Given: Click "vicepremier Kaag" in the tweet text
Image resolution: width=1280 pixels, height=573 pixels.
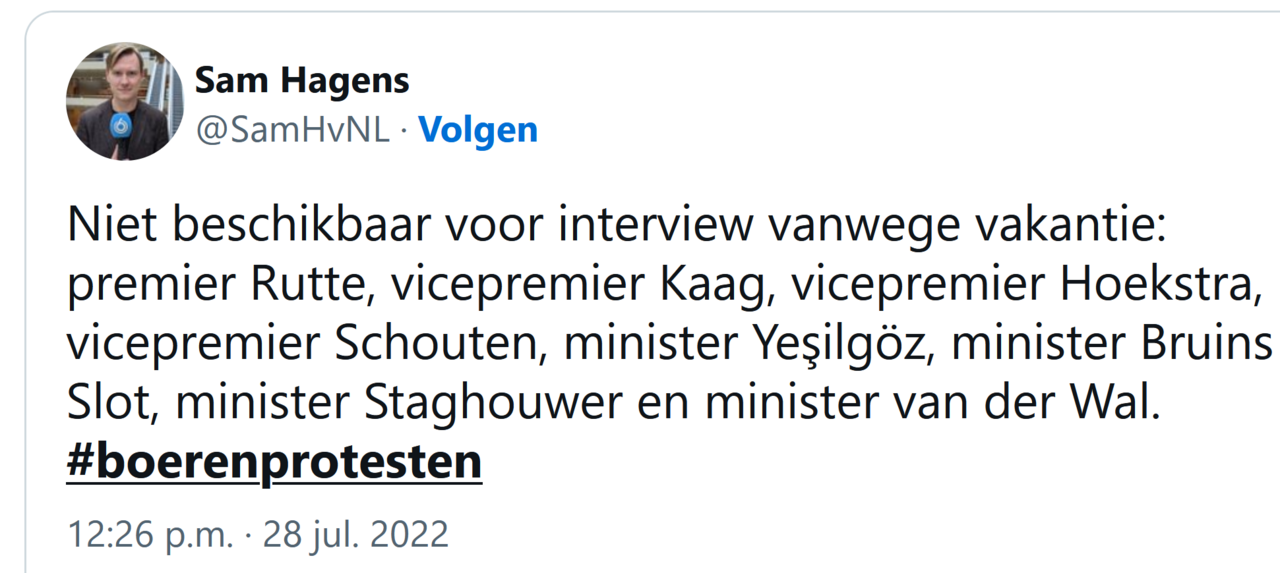Looking at the screenshot, I should pos(581,285).
